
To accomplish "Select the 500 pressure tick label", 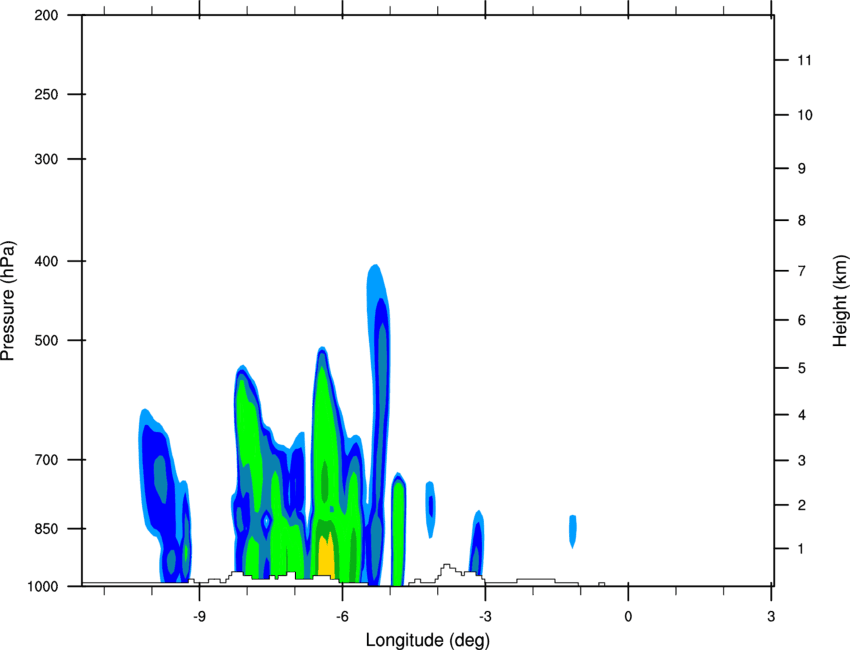I will [46, 340].
